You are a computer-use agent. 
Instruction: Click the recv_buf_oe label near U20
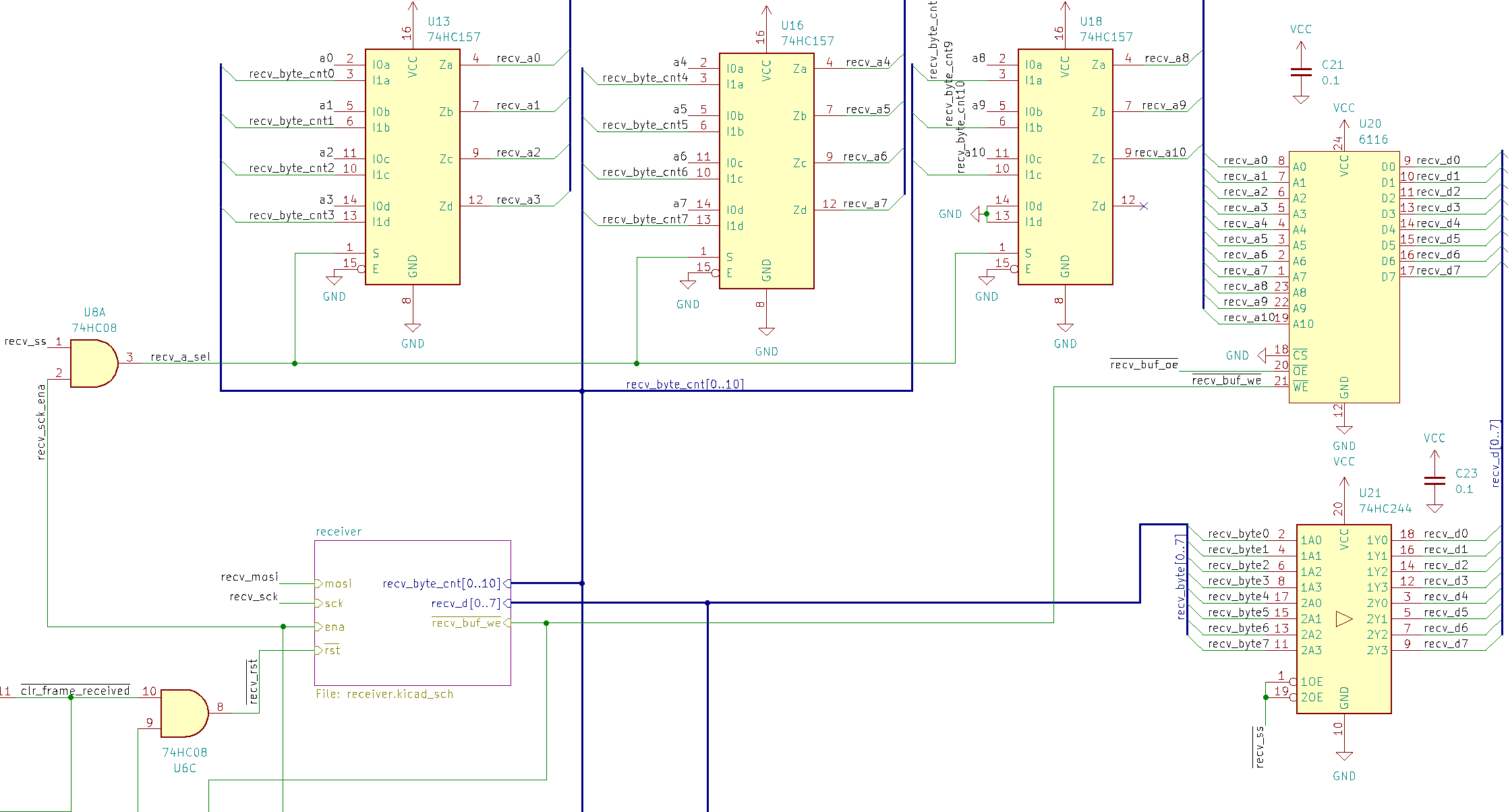(x=1144, y=365)
